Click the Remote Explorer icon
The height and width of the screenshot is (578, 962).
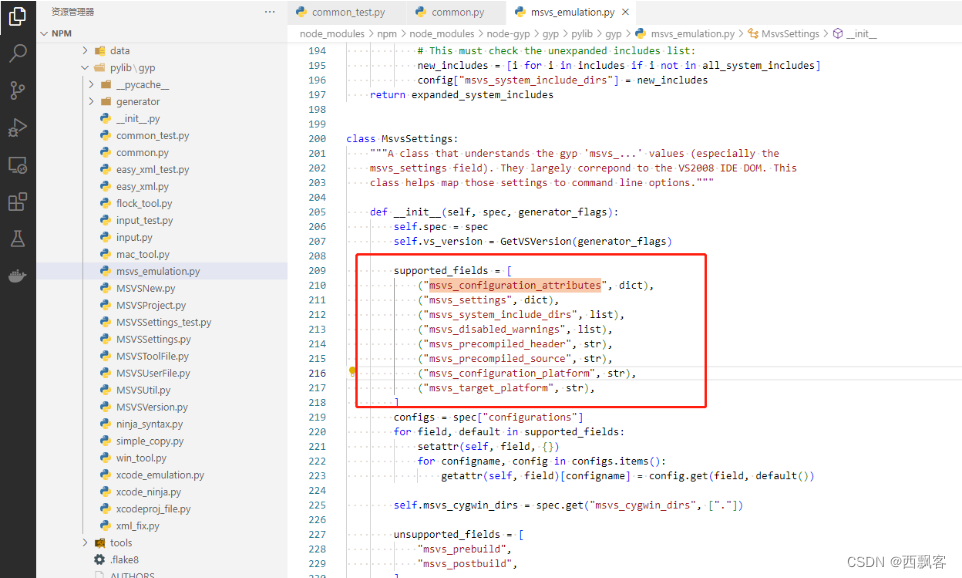17,165
